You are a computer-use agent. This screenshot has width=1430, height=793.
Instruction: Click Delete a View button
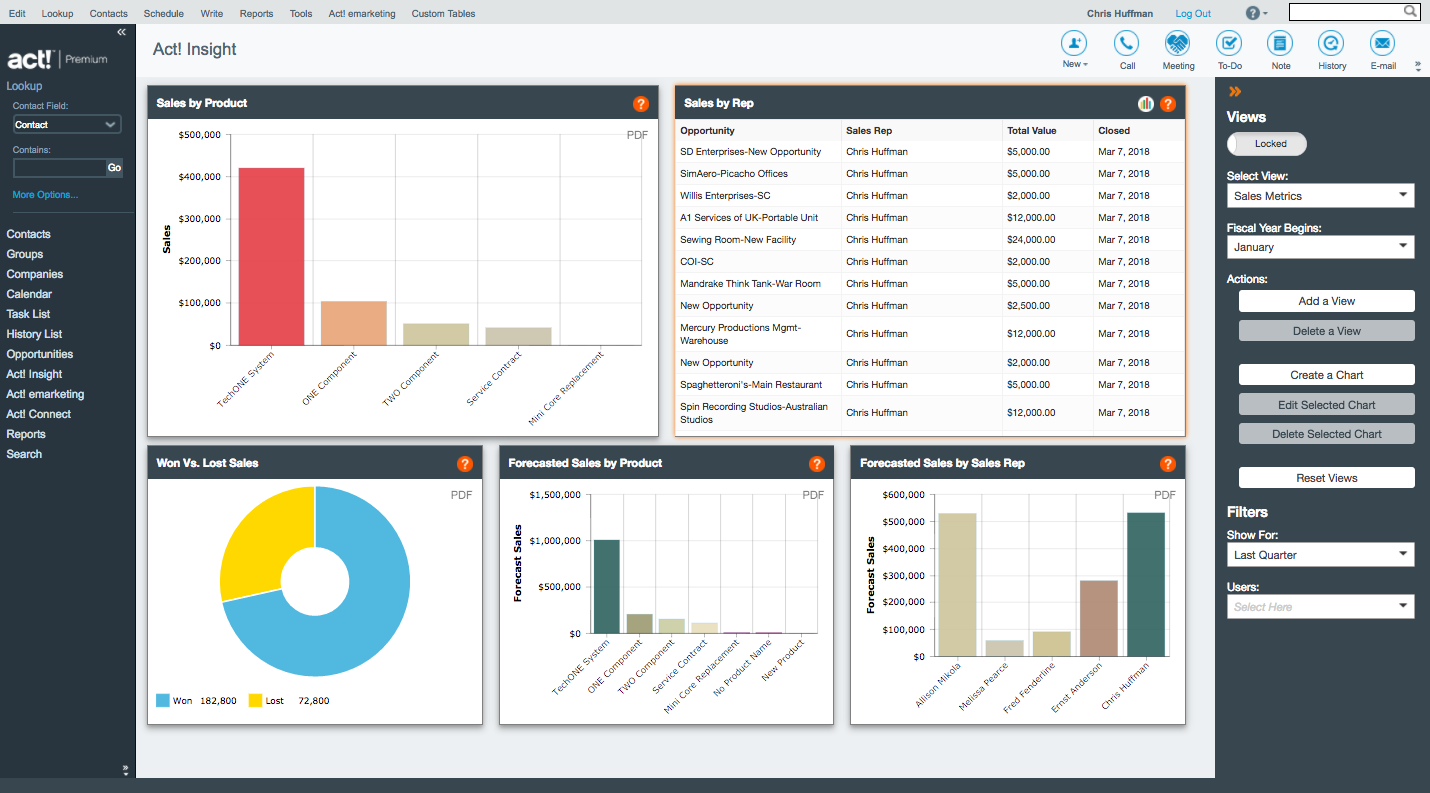(1327, 331)
